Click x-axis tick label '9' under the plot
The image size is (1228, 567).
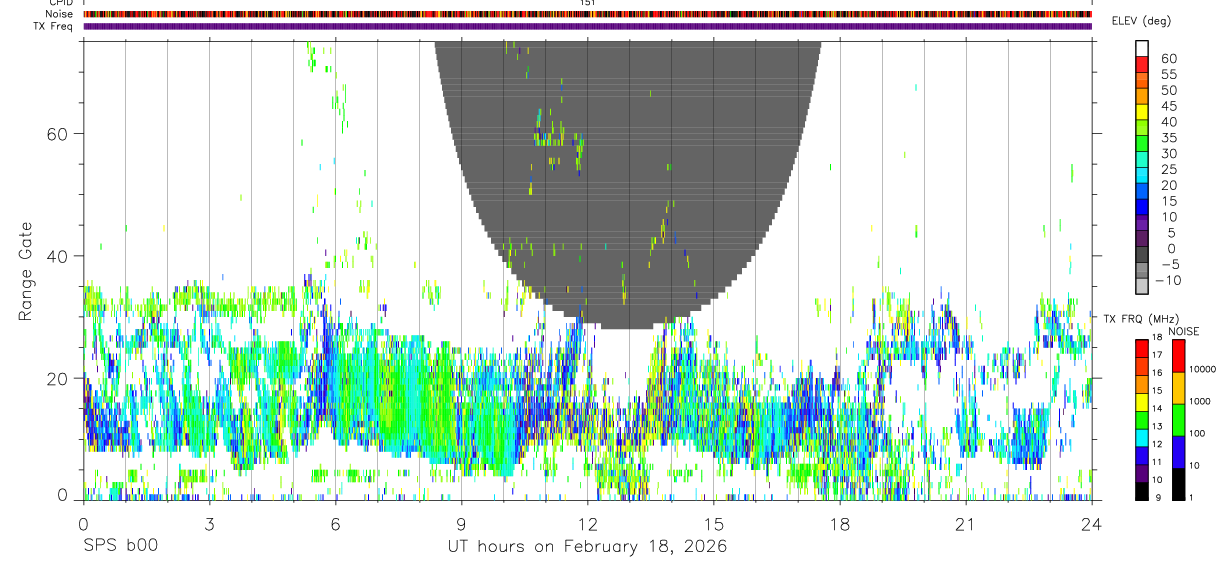[461, 523]
